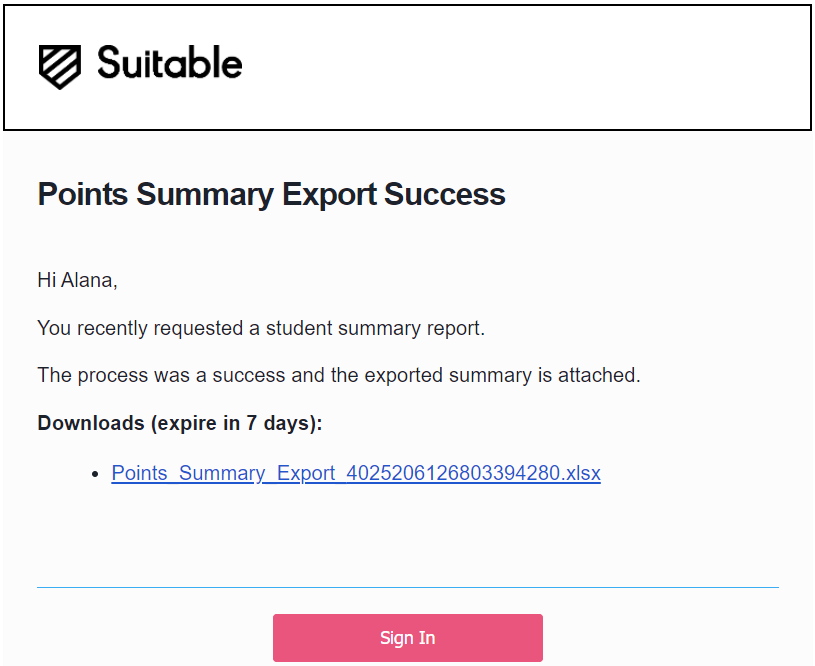Click the "You recently requested" sentence

(x=261, y=329)
